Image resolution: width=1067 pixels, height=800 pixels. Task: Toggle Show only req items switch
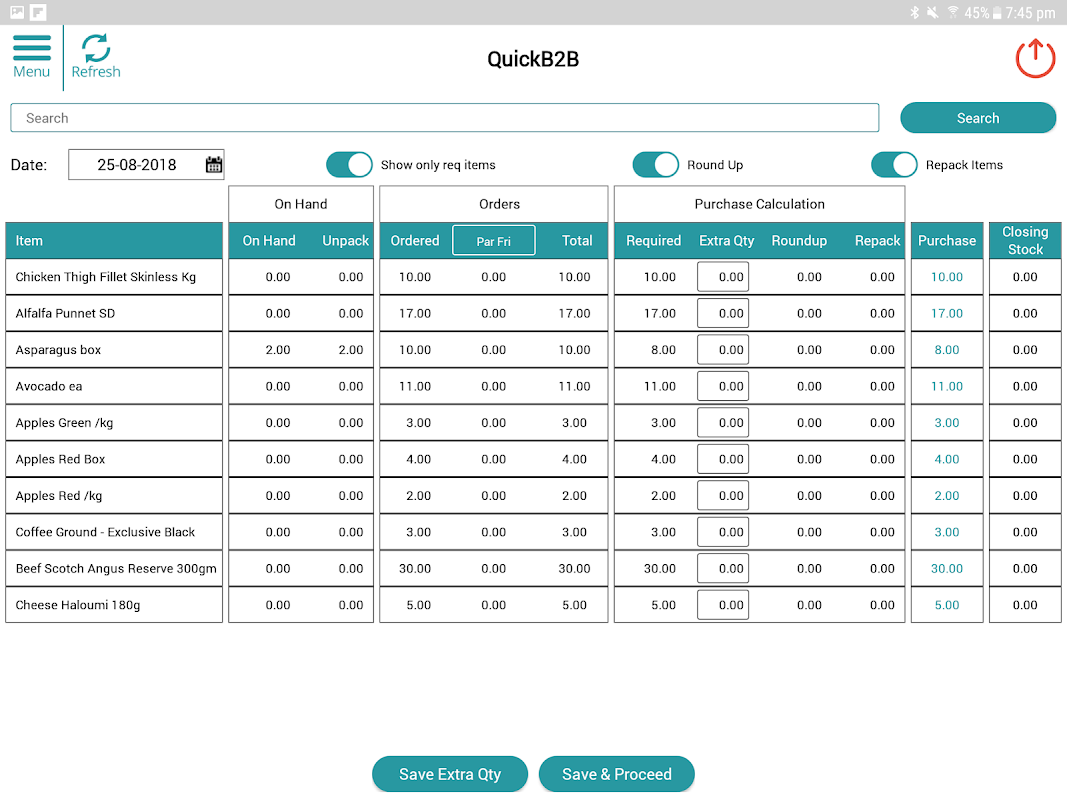[349, 165]
